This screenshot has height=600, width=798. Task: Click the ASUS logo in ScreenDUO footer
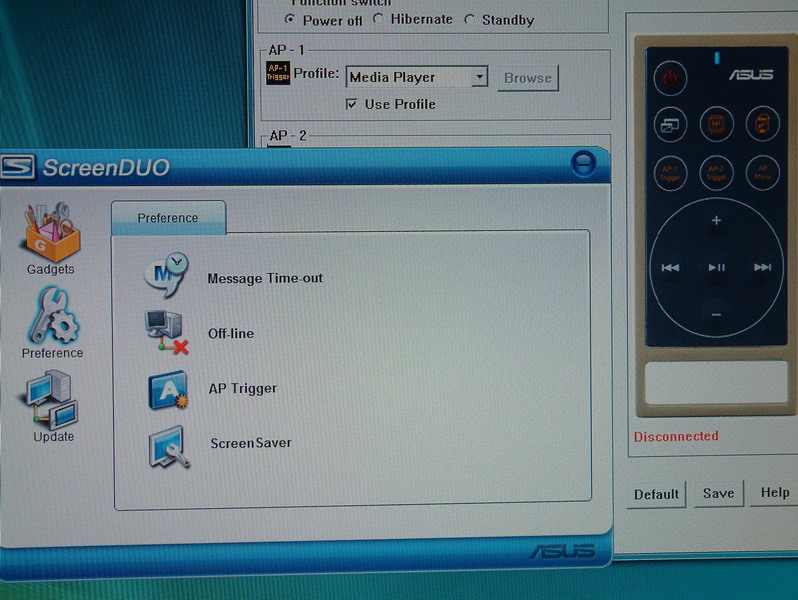563,551
